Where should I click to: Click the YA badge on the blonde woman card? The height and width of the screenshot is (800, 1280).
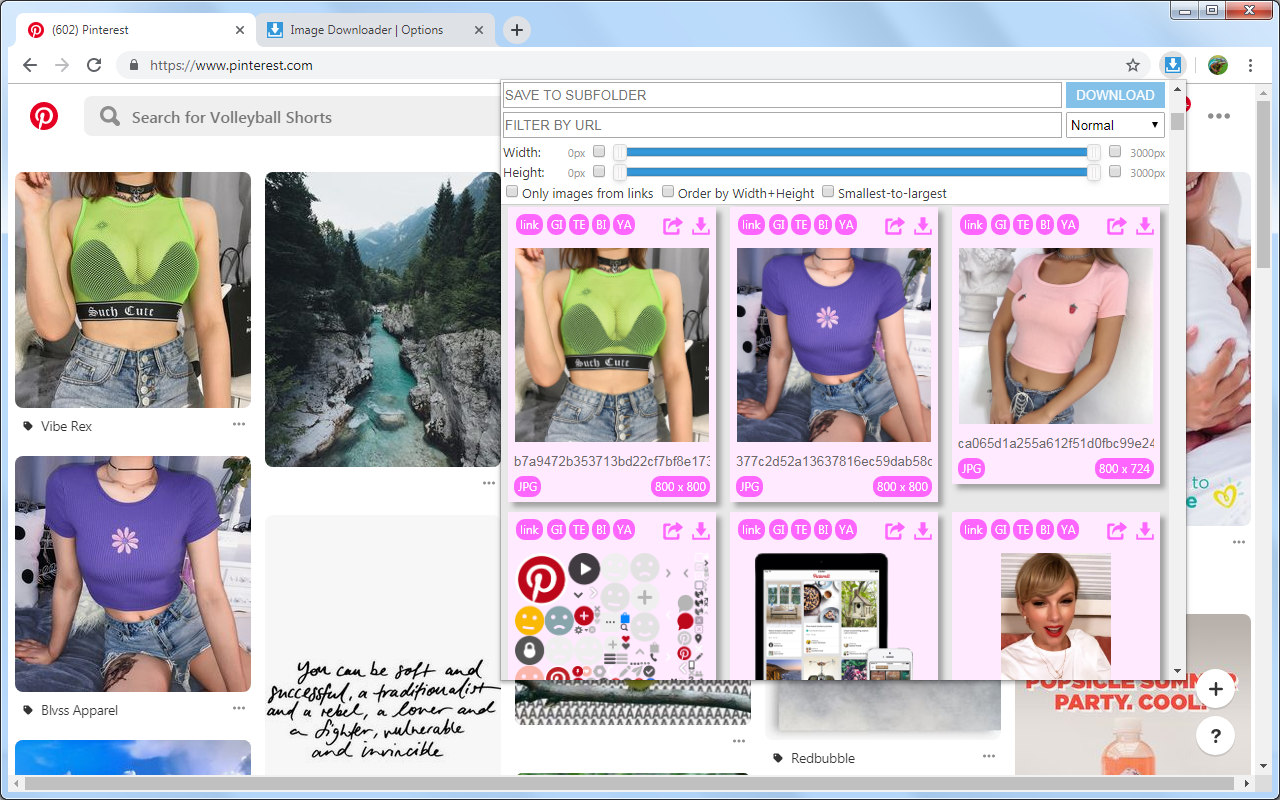click(x=1068, y=530)
